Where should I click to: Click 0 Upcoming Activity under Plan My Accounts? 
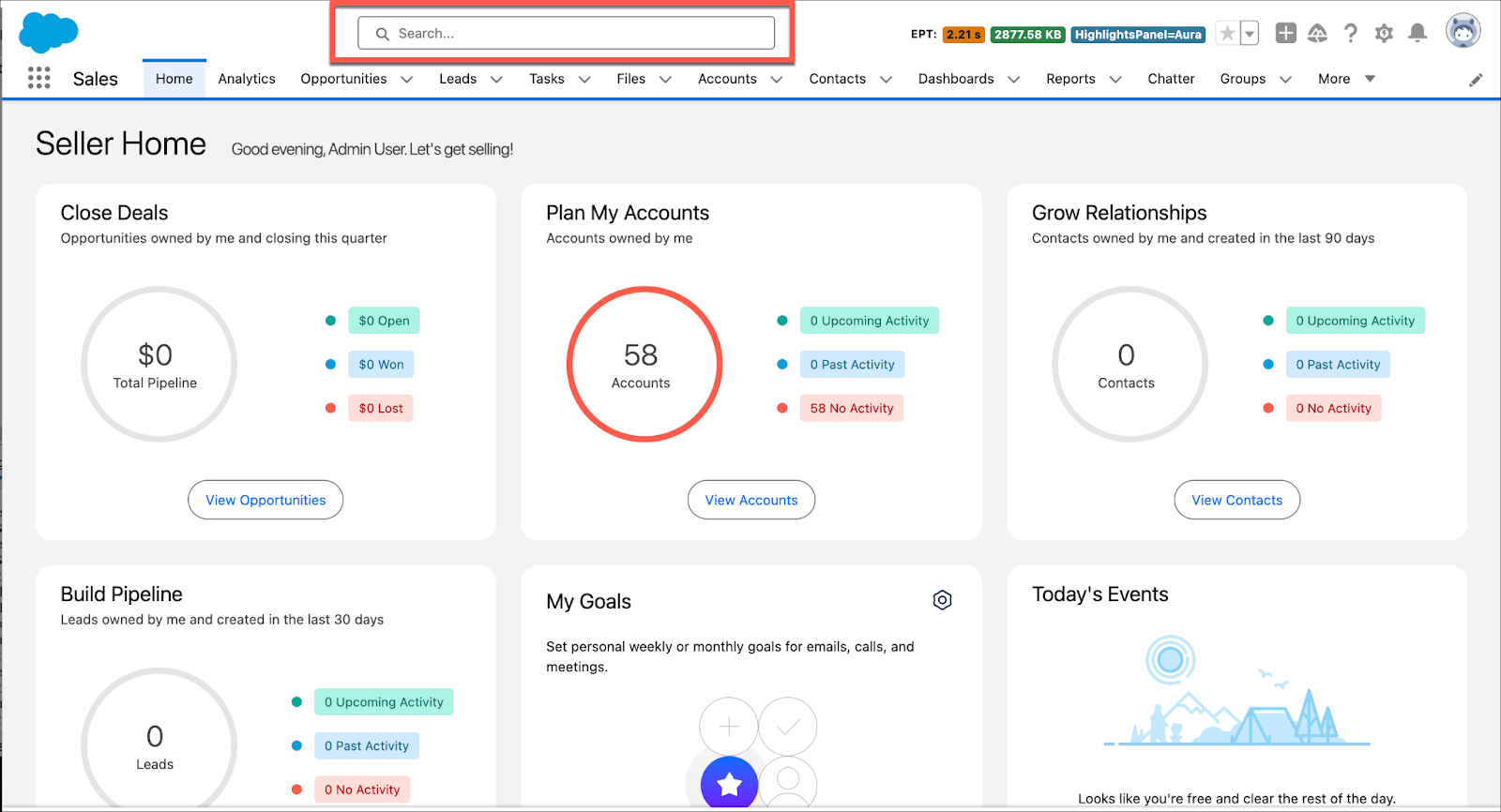[x=870, y=321]
